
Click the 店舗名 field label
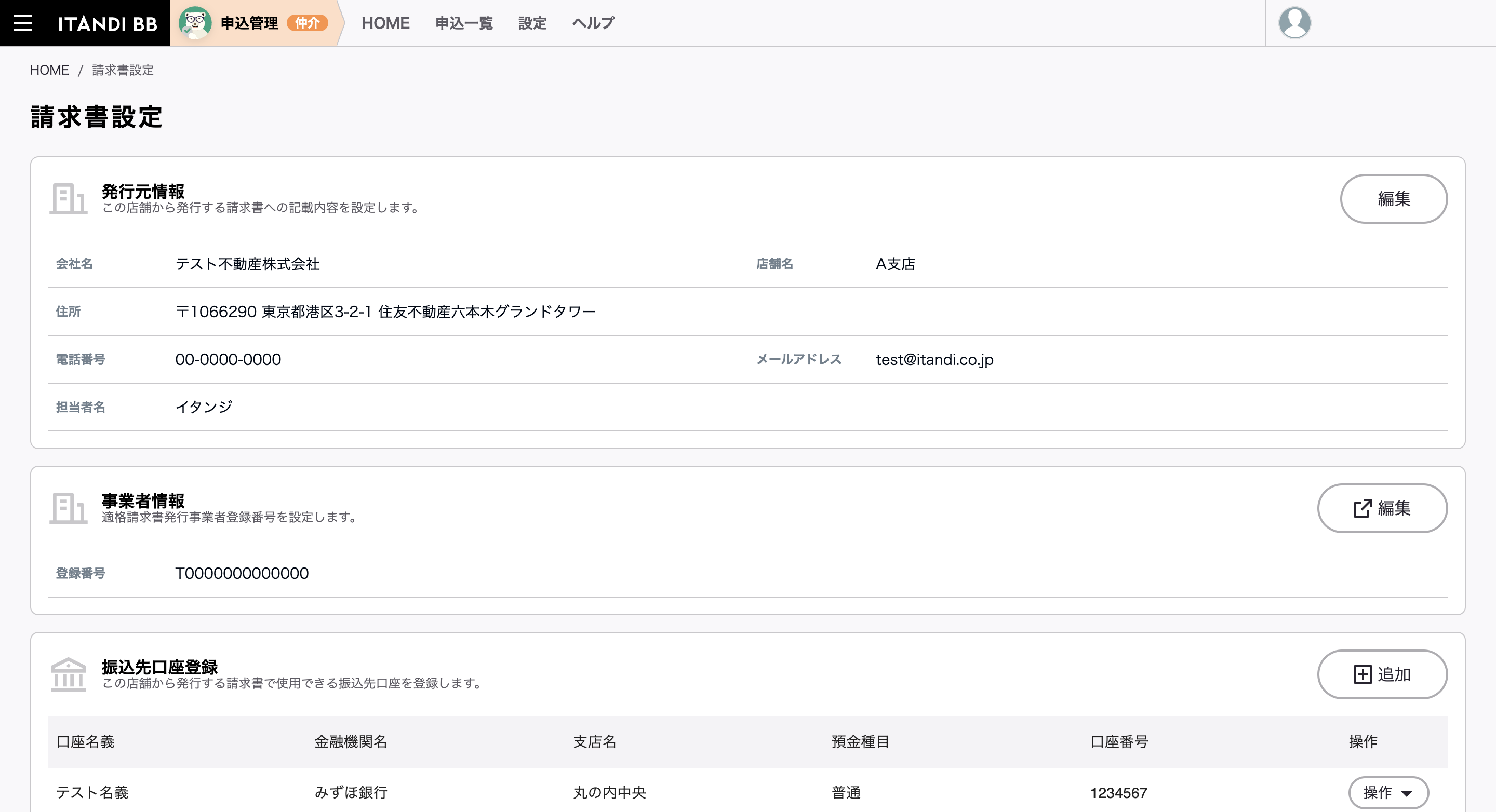point(774,264)
